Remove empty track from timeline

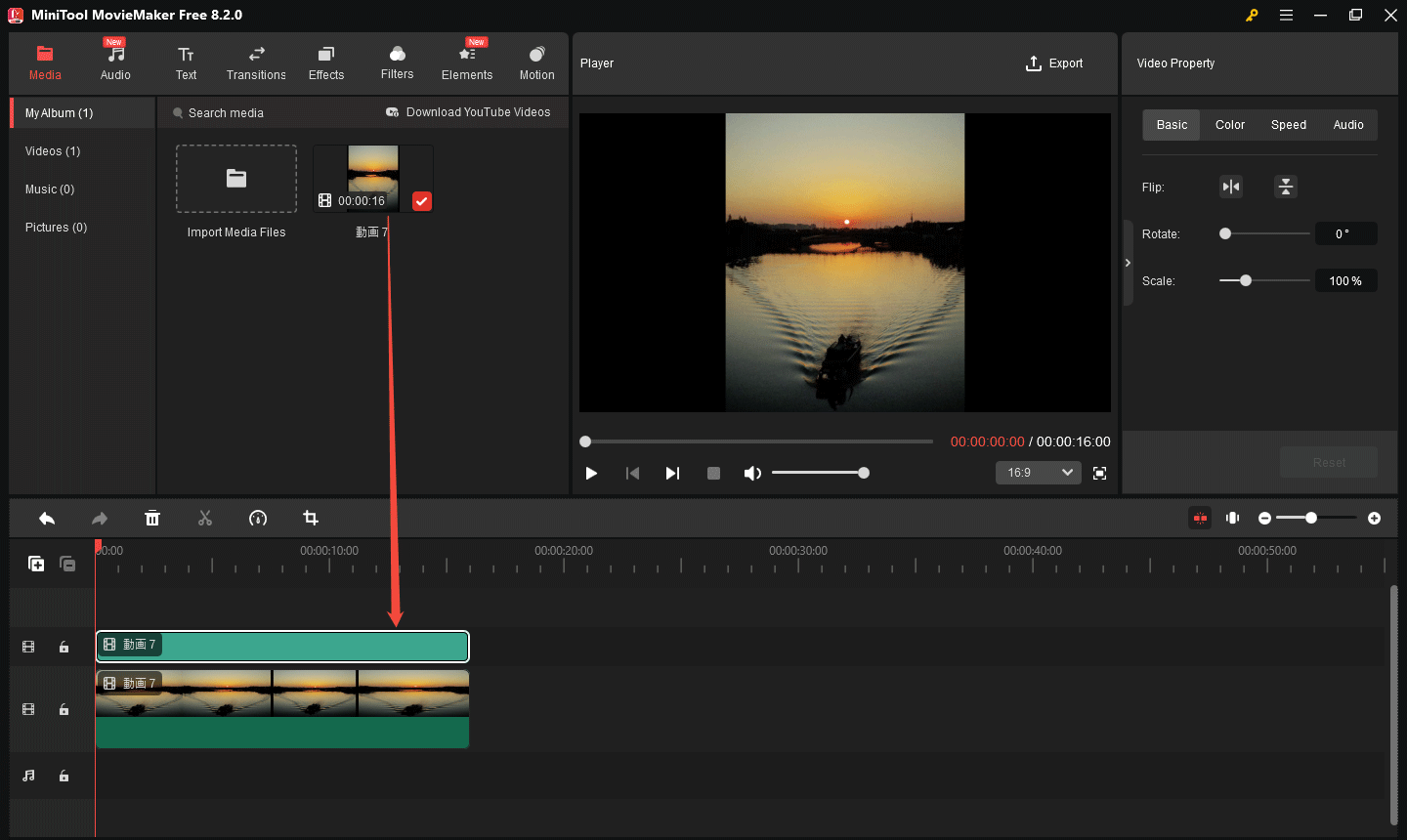click(67, 564)
